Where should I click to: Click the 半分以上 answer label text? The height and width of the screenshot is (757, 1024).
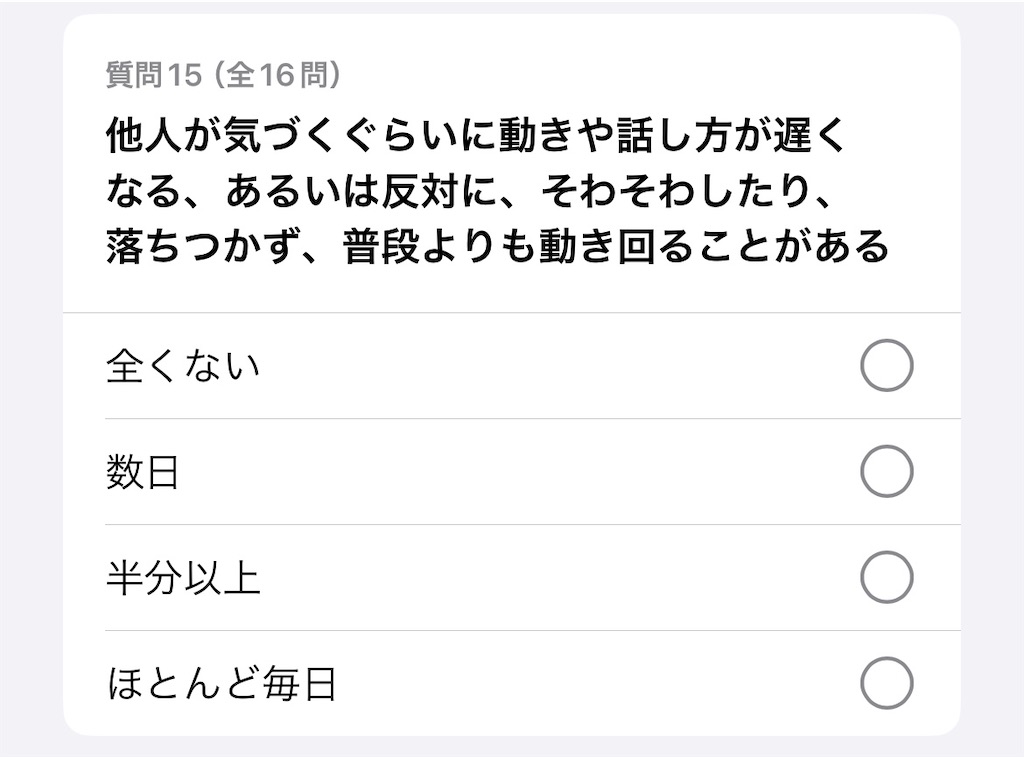tap(184, 578)
